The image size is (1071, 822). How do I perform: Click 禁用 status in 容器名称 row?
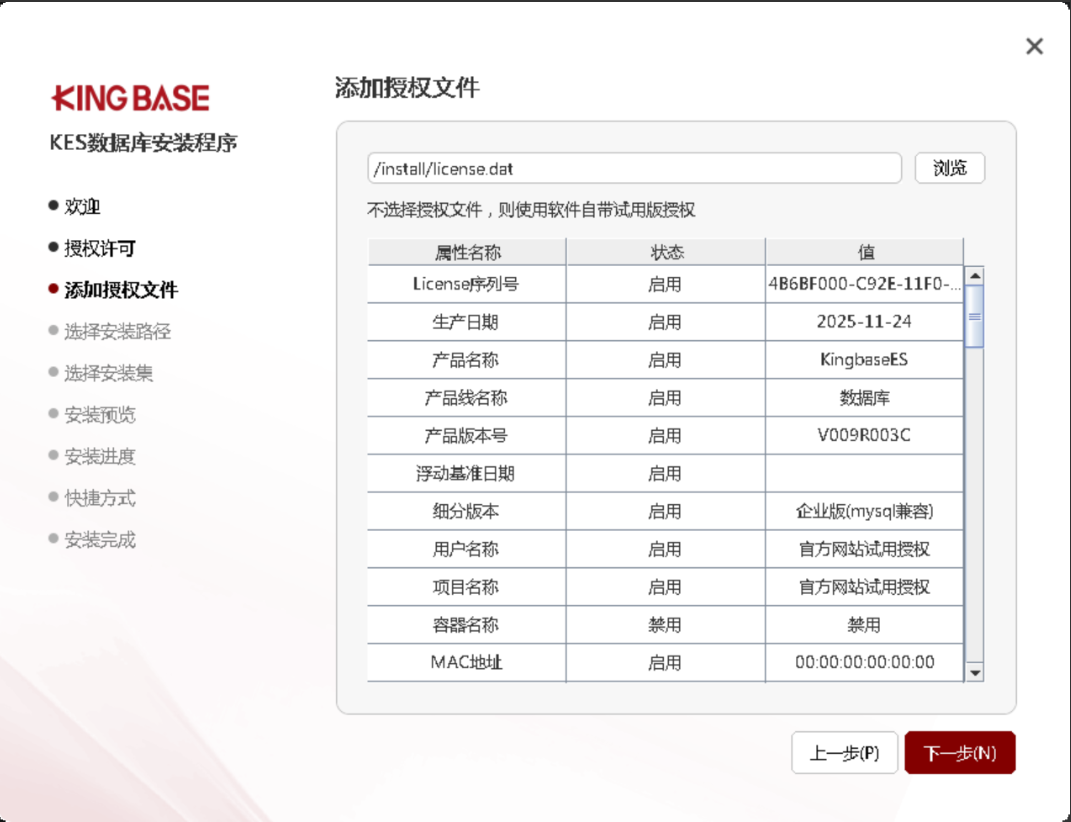tap(665, 625)
